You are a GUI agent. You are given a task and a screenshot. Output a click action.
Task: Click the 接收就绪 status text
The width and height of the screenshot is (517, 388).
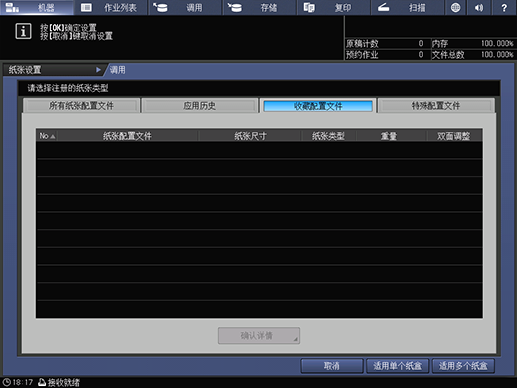click(64, 382)
